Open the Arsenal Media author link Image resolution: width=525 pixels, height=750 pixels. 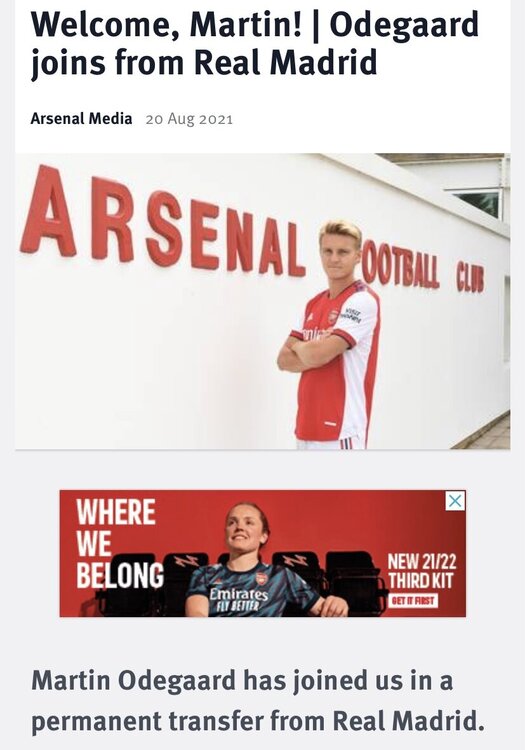pyautogui.click(x=81, y=118)
